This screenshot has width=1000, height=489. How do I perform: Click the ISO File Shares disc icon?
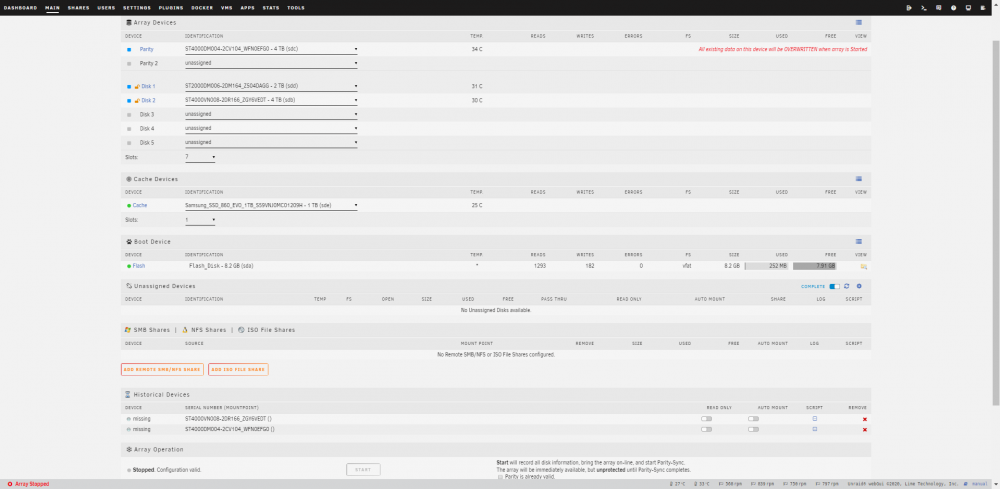(x=241, y=330)
